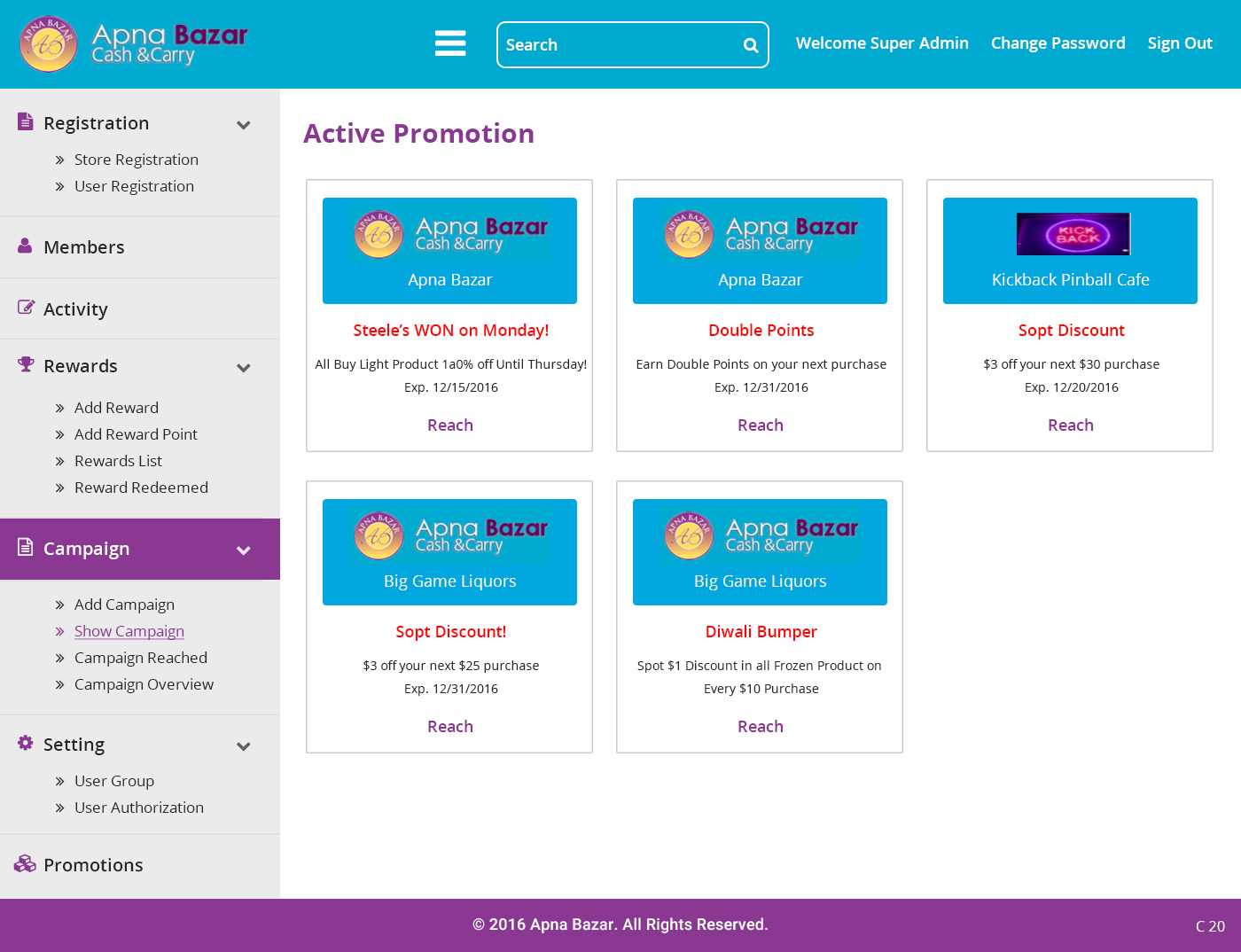Click the Registration document icon
The image size is (1241, 952).
point(26,121)
